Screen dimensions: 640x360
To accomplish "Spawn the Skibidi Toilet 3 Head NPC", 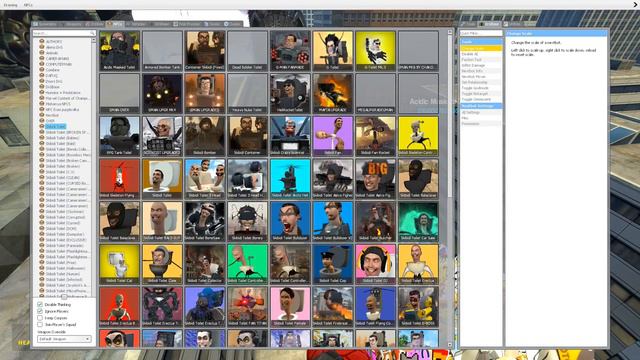I will (x=204, y=179).
